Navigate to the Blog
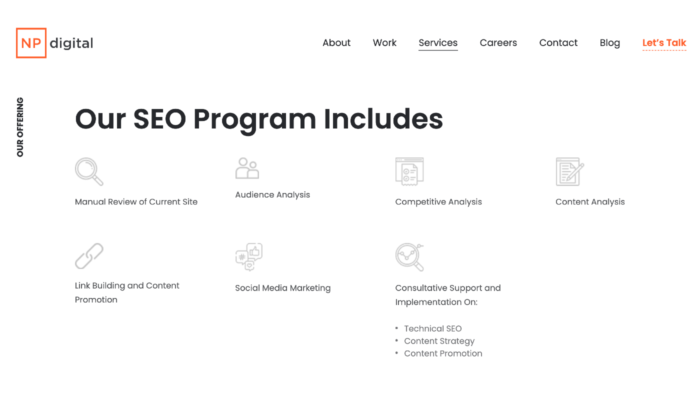Image resolution: width=700 pixels, height=420 pixels. pos(610,43)
